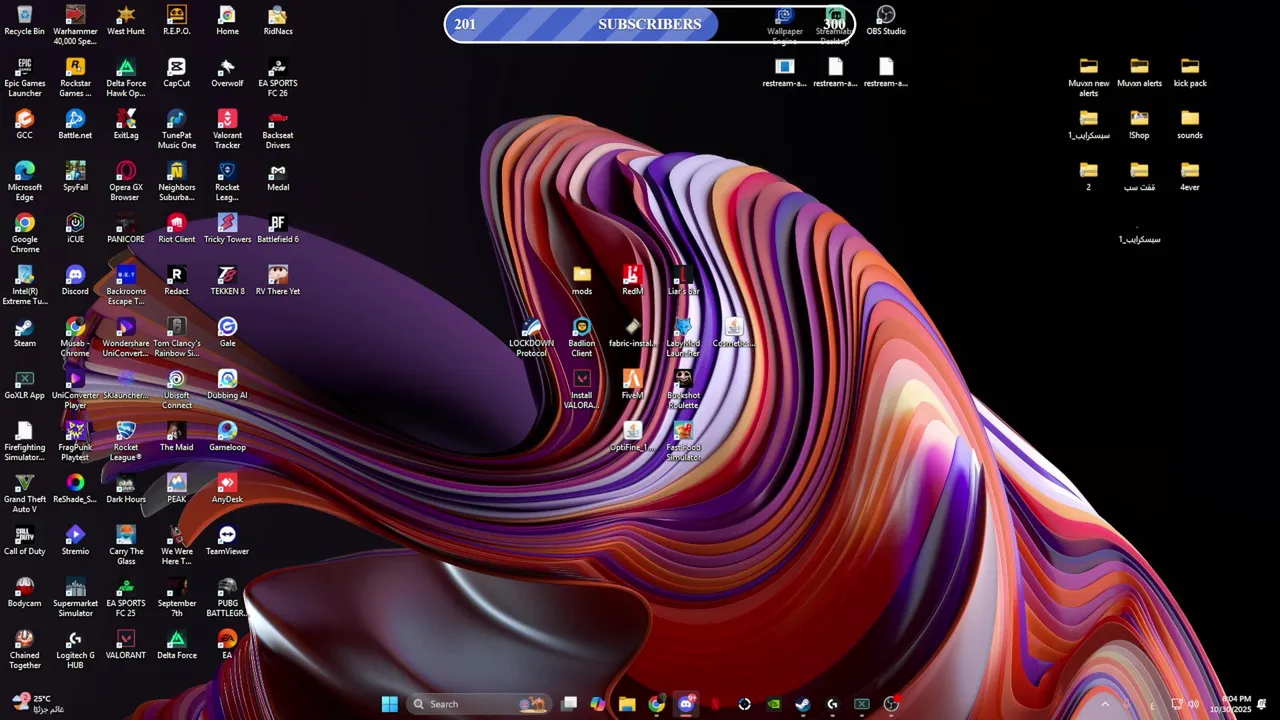Open Opera GX Browser shortcut
Image resolution: width=1280 pixels, height=720 pixels.
126,181
